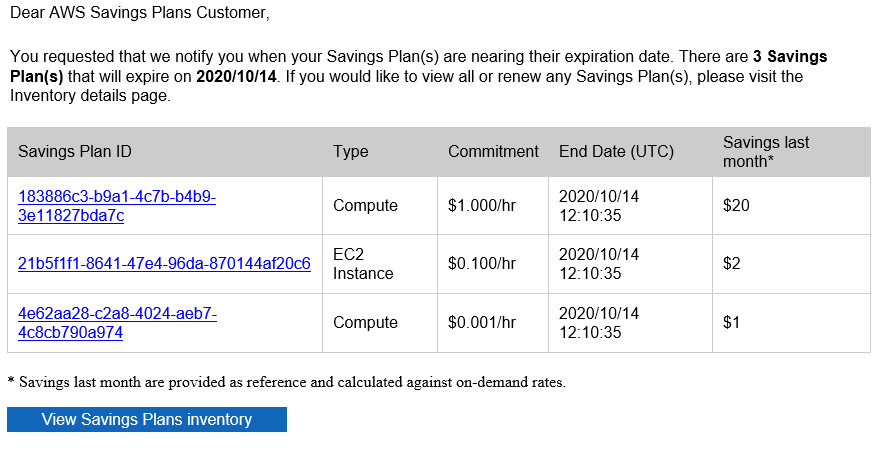The height and width of the screenshot is (453, 875).
Task: Click the Dear AWS Savings Plans Customer greeting
Action: (x=139, y=14)
